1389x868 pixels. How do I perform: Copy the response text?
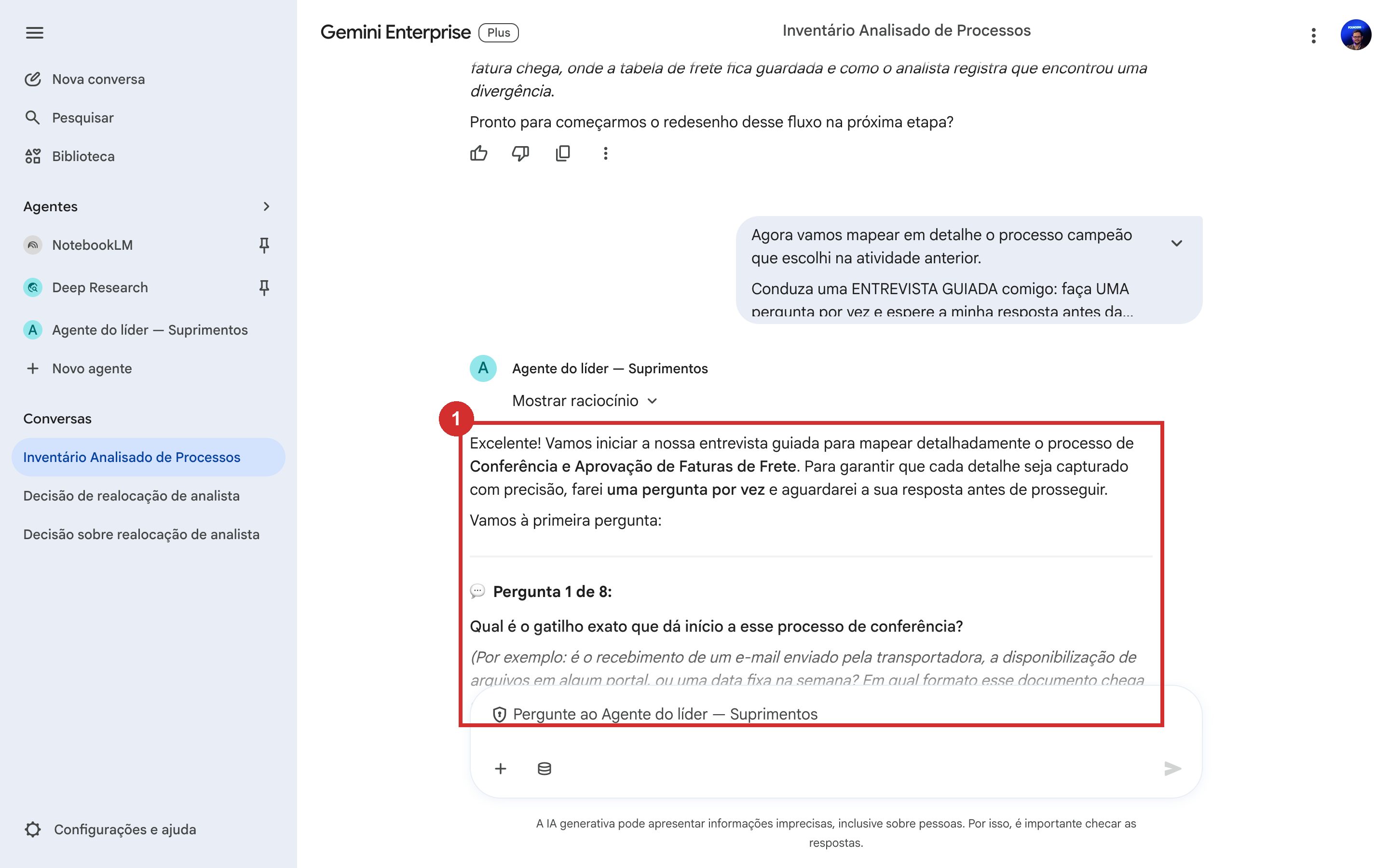click(563, 153)
